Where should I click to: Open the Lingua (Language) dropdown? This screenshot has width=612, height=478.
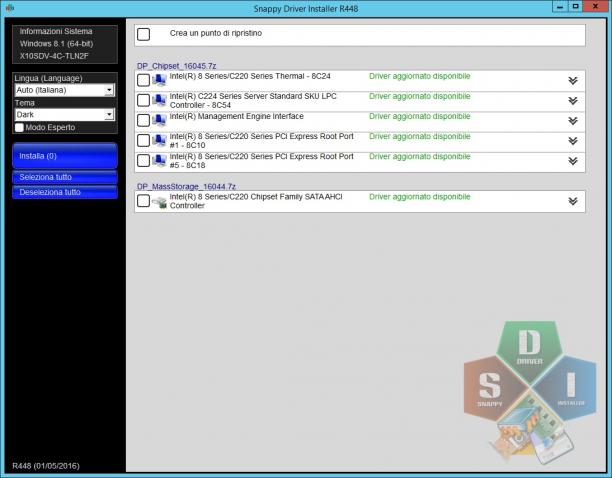[65, 90]
